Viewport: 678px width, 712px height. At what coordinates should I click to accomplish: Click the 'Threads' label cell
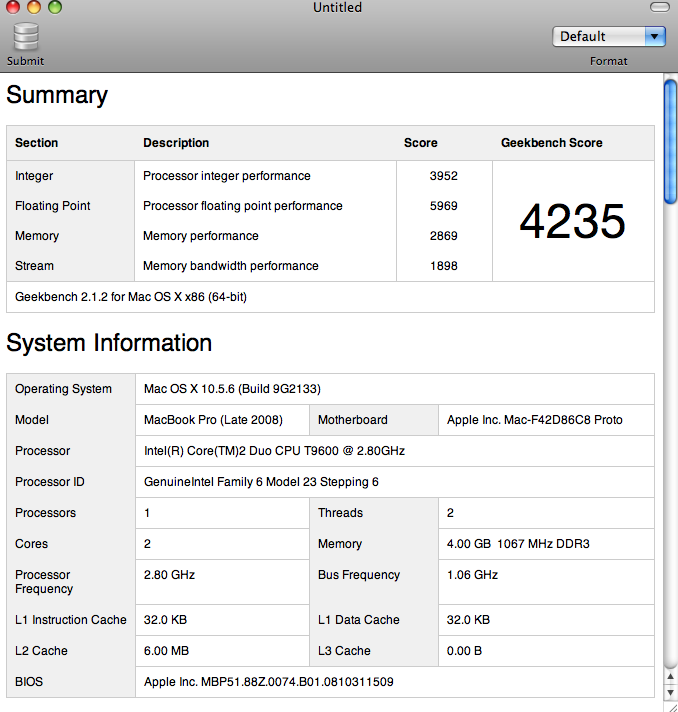click(x=341, y=513)
